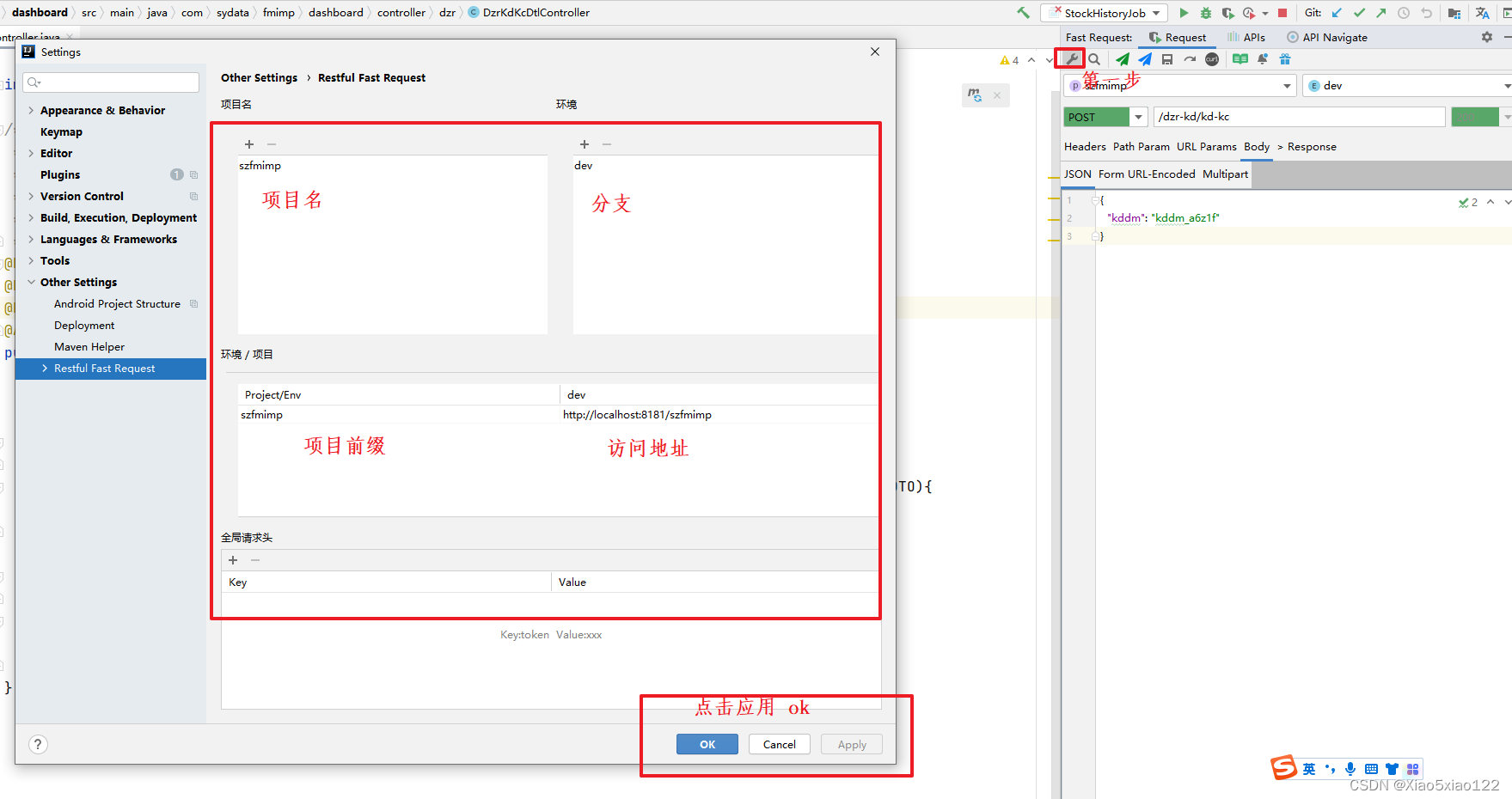
Task: Click the bell notification icon in Fast Request
Action: 1263,59
